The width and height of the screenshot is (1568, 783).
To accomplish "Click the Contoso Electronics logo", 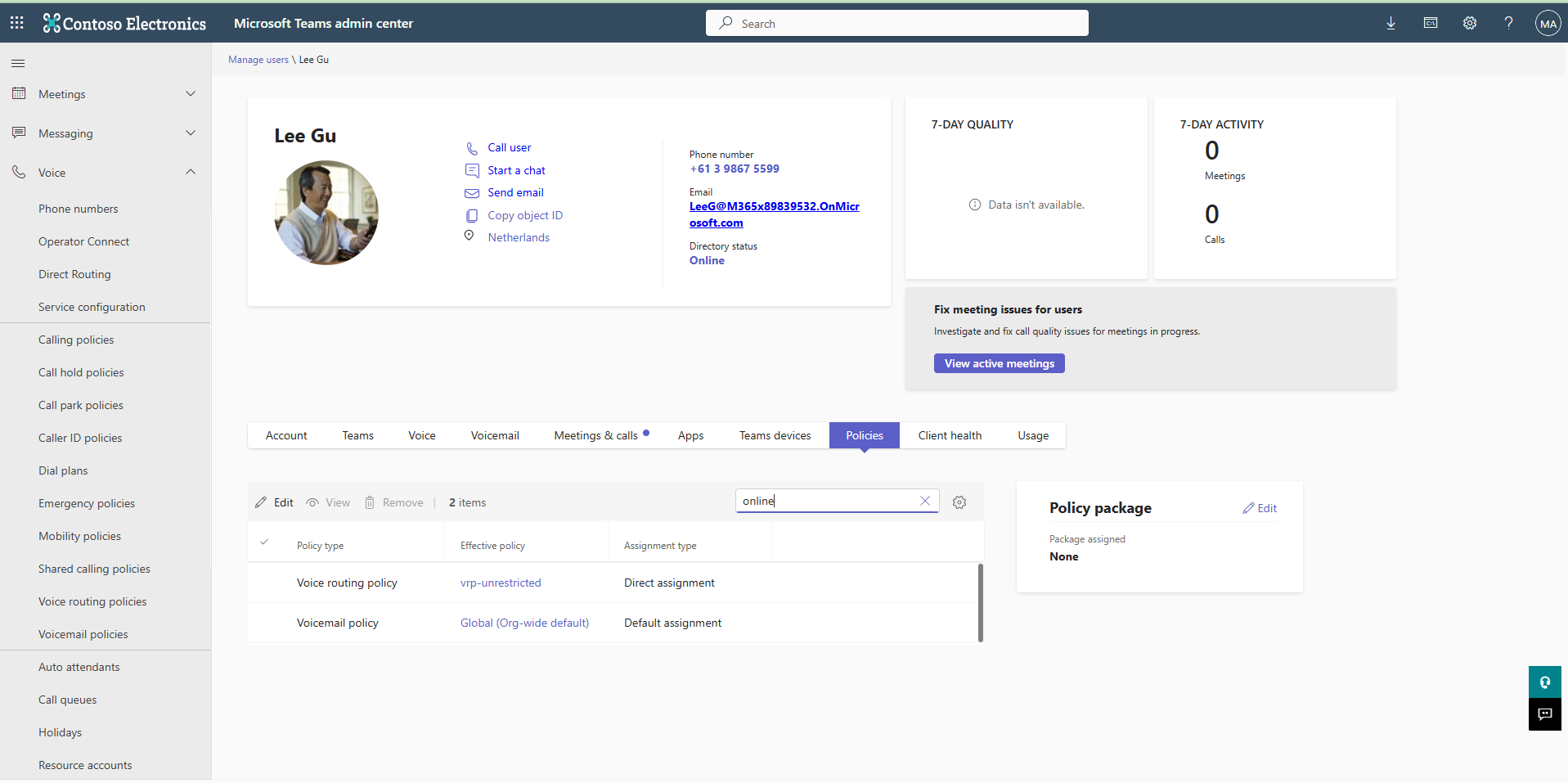I will 124,23.
